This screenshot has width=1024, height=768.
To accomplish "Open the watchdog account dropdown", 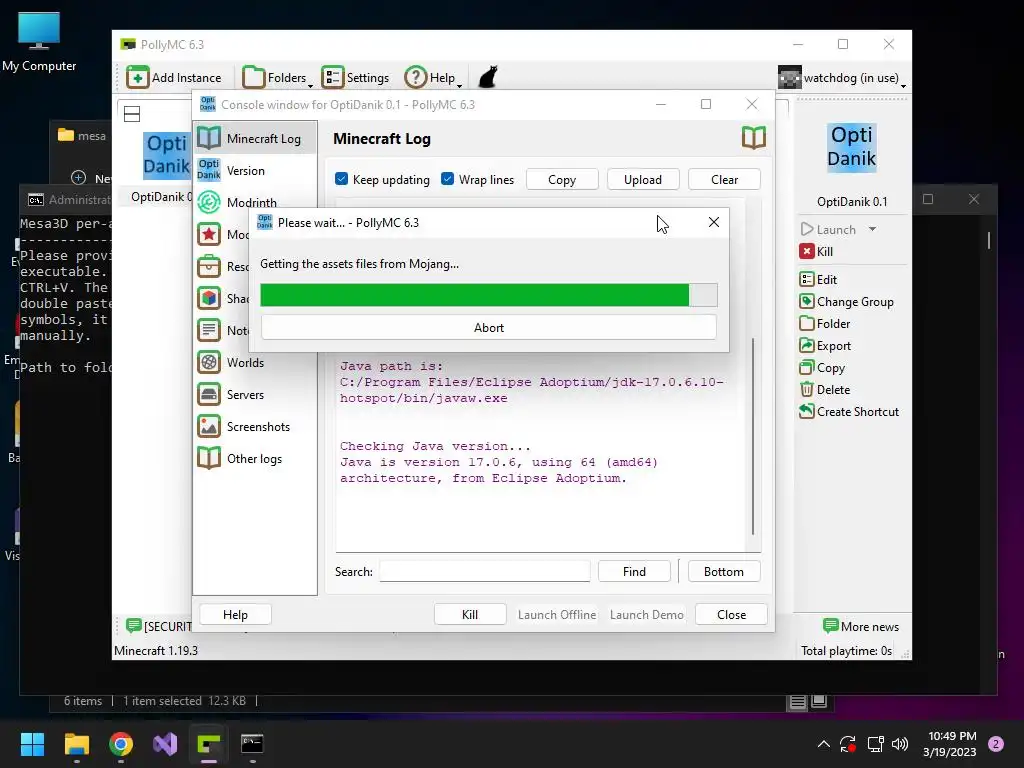I will point(842,78).
